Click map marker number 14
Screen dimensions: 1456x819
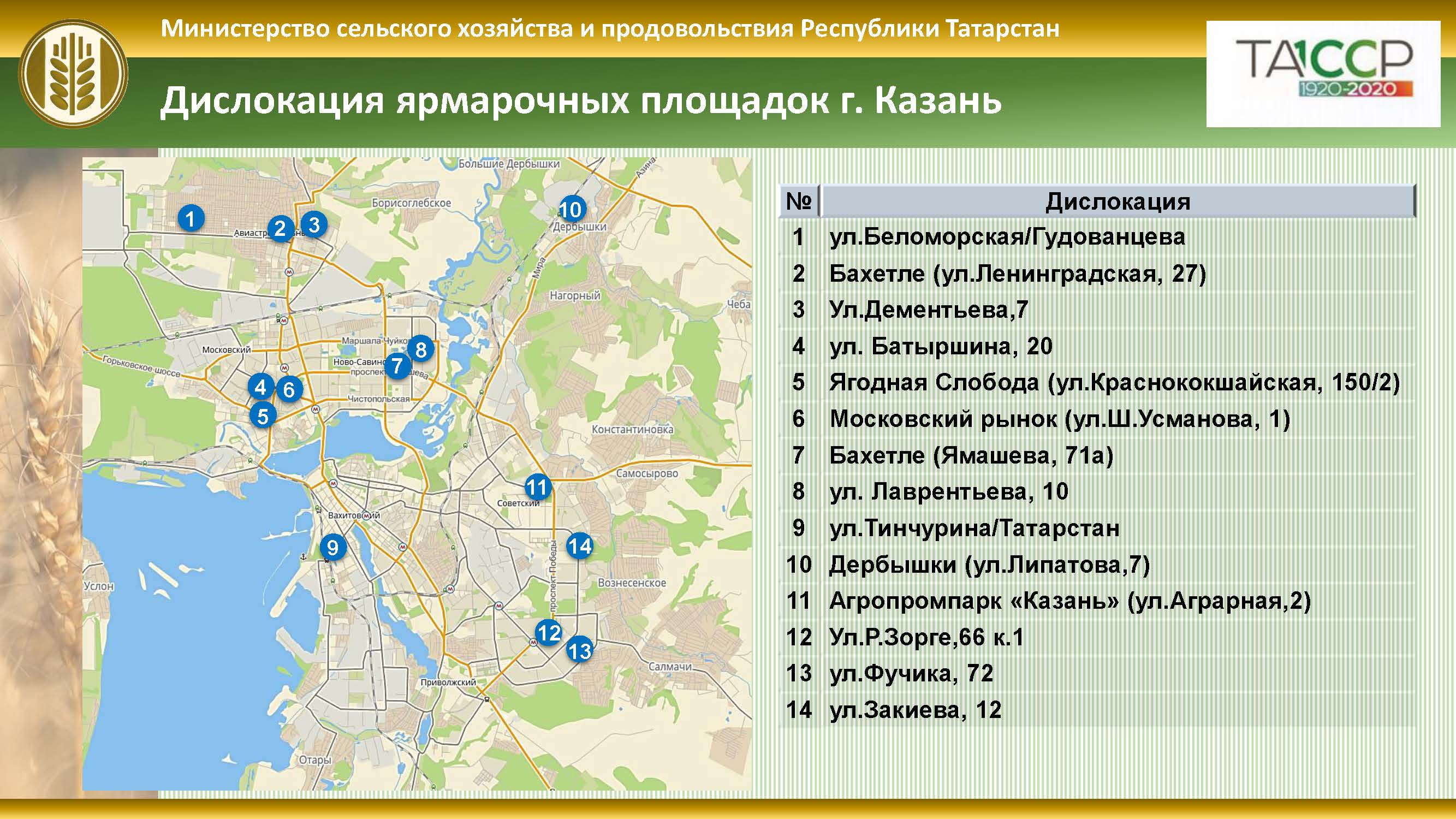pos(579,546)
